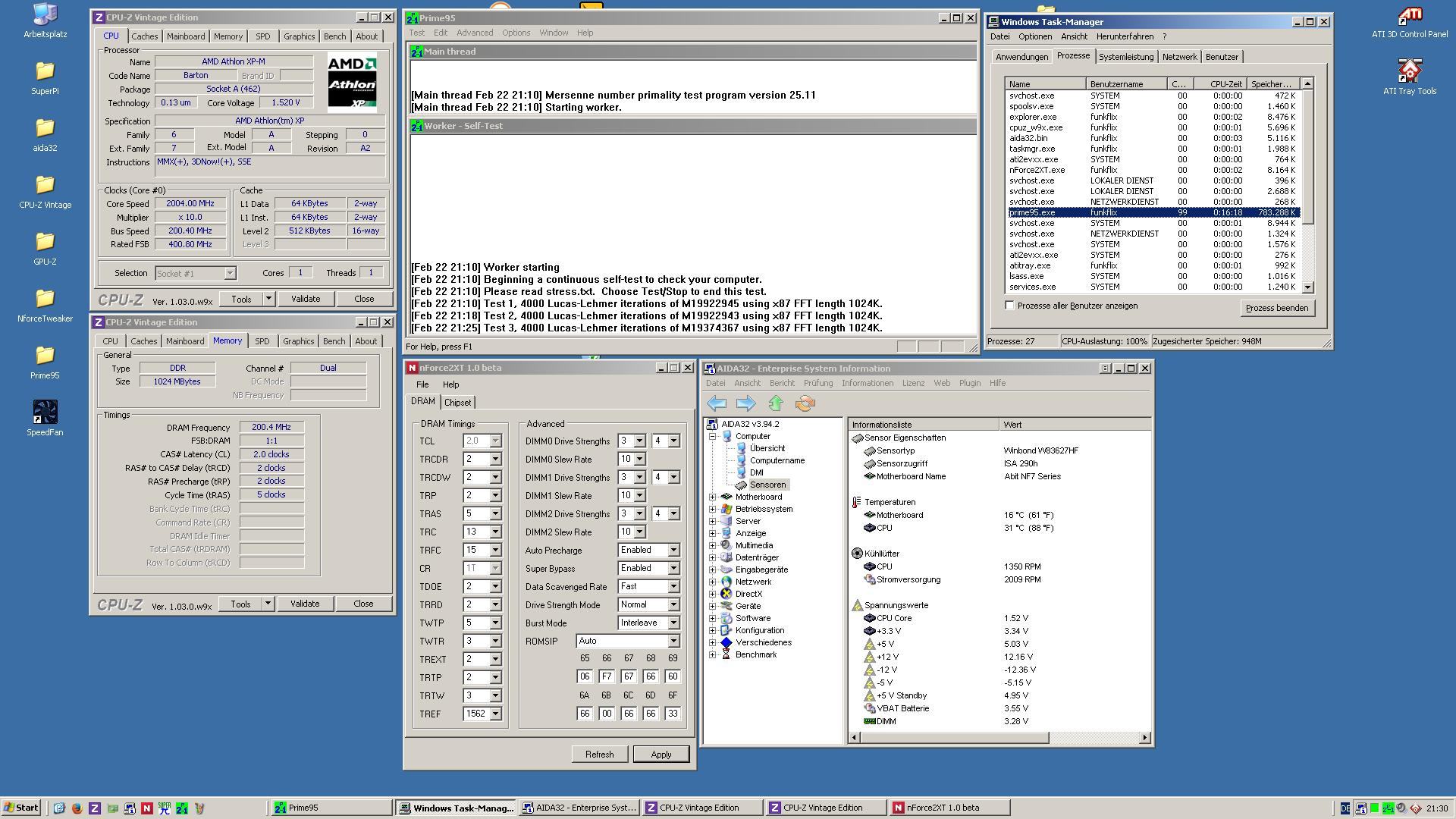
Task: Switch to Chipset tab in nForce2XT
Action: point(457,403)
